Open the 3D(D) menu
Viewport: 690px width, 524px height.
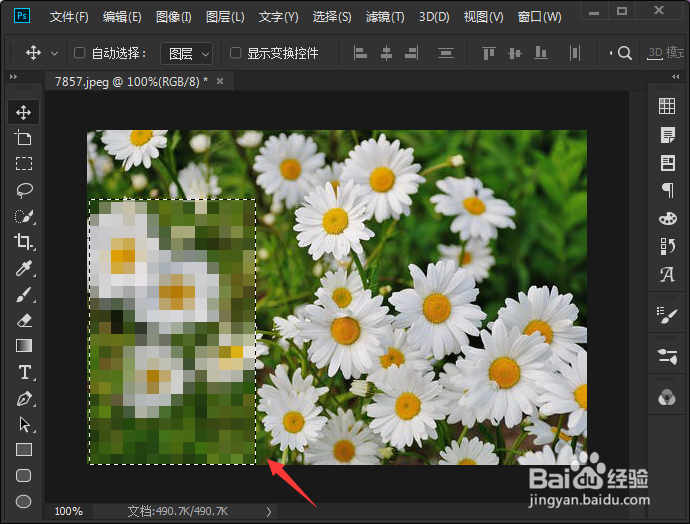point(434,17)
